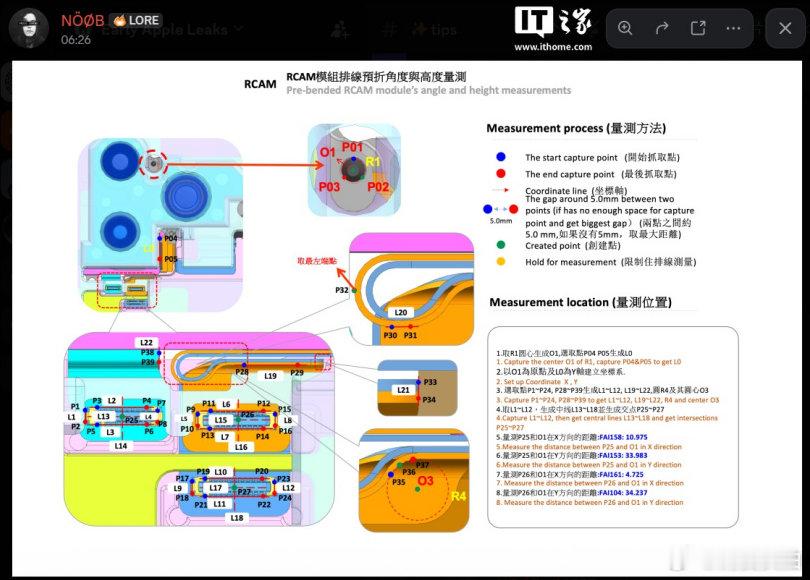This screenshot has width=810, height=580.
Task: Click the hash channel icon in dimmed header
Action: click(x=389, y=30)
